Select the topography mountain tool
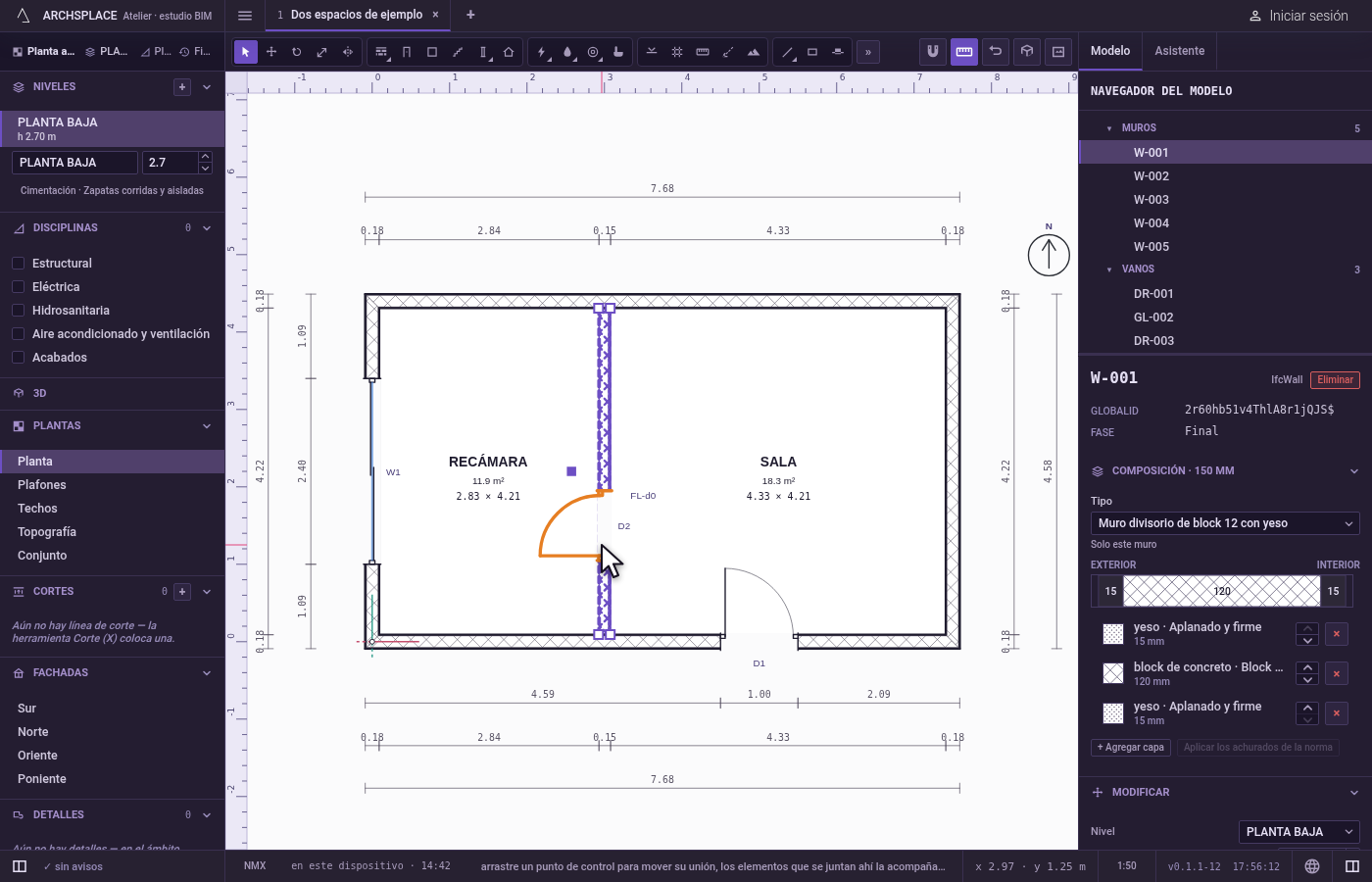 point(754,52)
